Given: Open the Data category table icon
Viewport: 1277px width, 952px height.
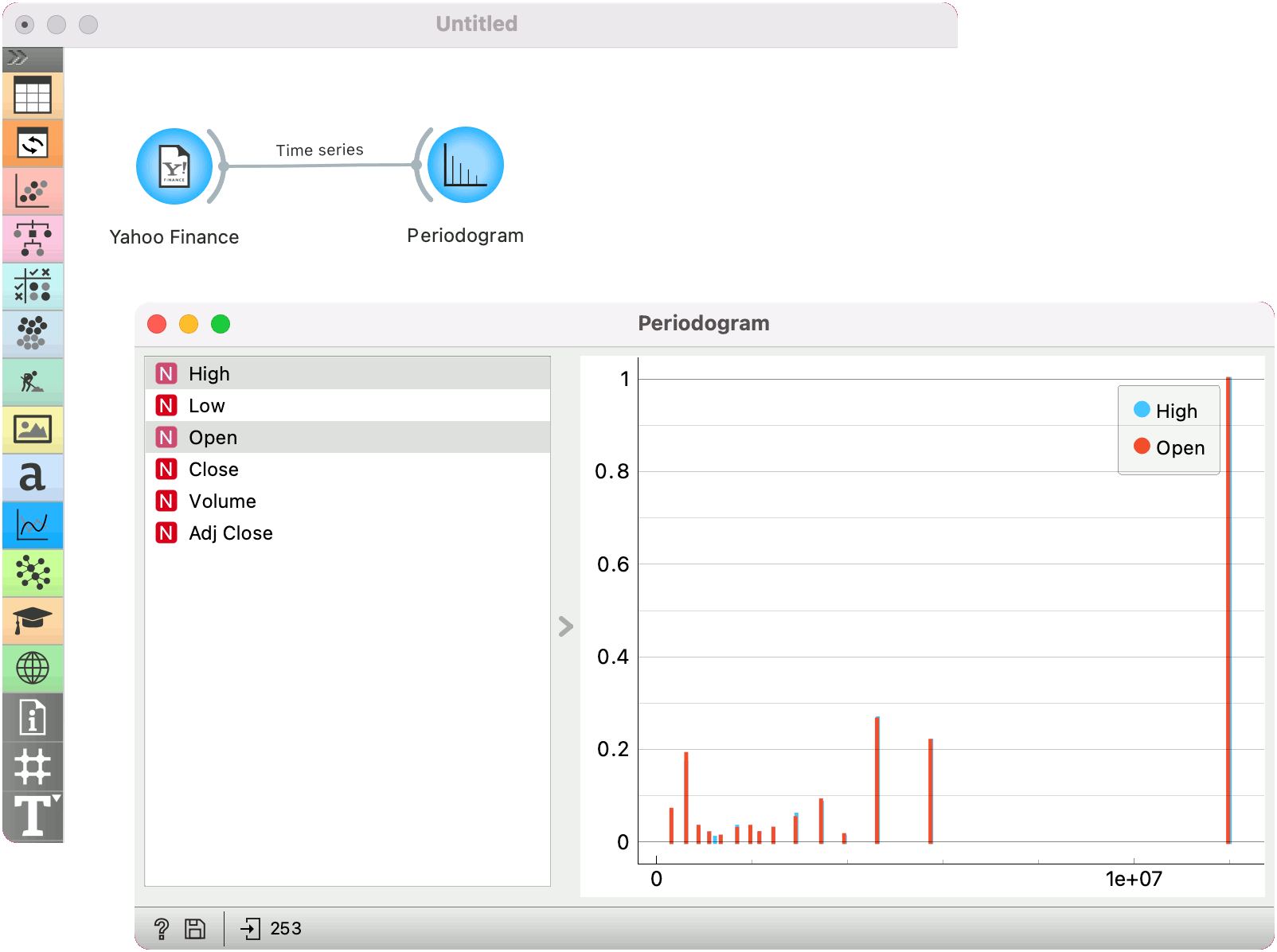Looking at the screenshot, I should [x=33, y=96].
